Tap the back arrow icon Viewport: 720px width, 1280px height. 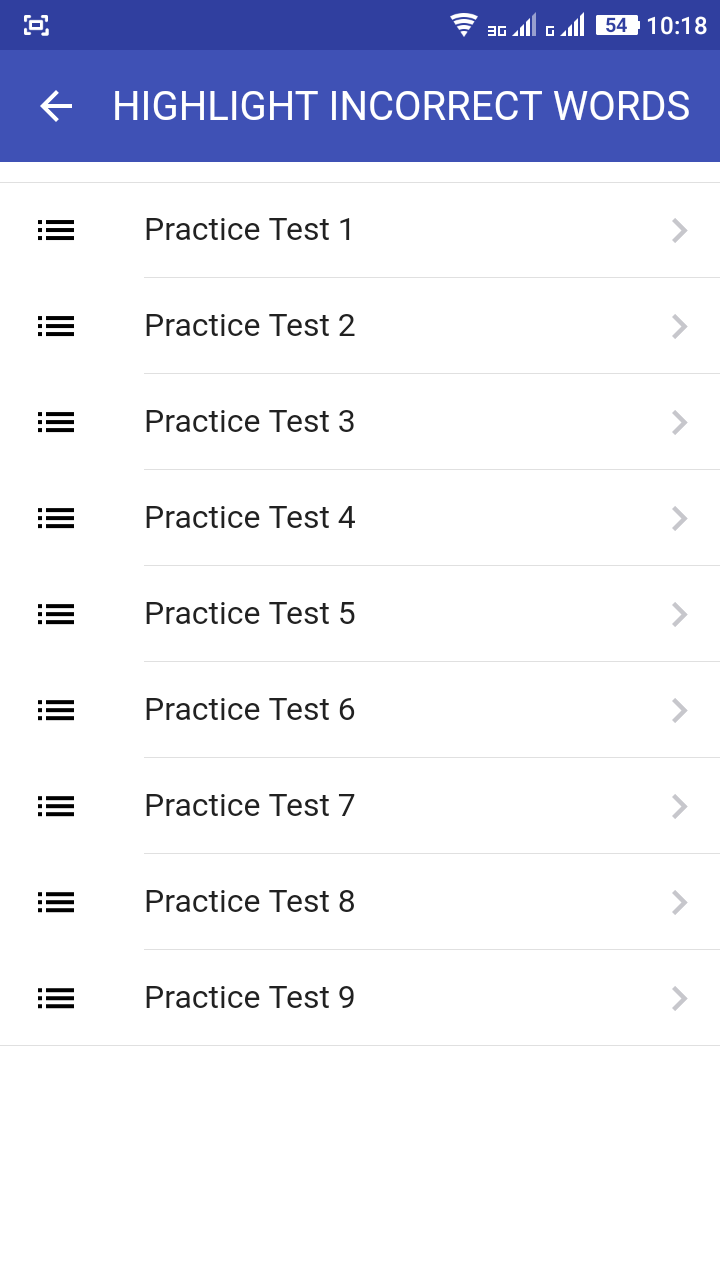coord(56,106)
